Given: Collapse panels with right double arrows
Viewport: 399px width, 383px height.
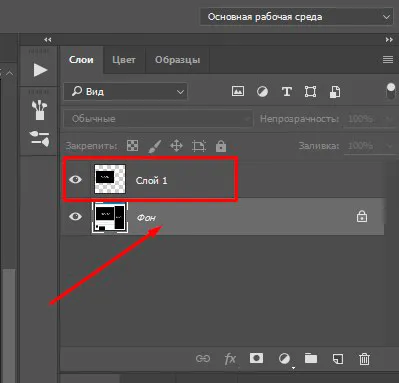Looking at the screenshot, I should [389, 40].
